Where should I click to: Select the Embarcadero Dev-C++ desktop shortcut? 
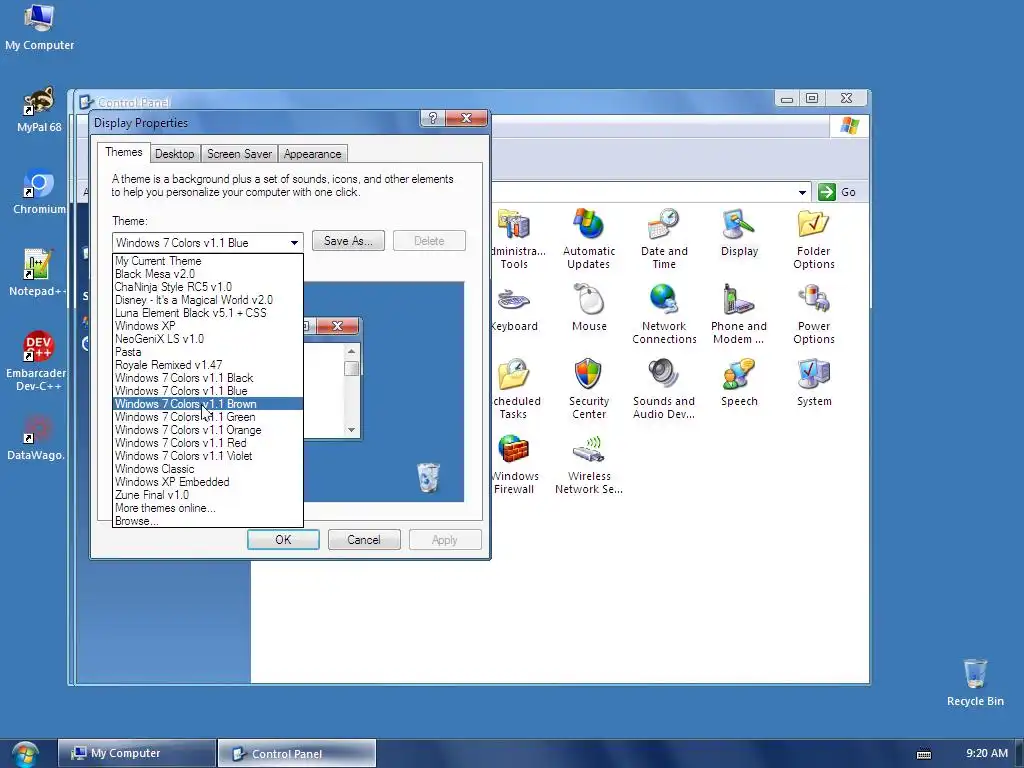point(37,361)
